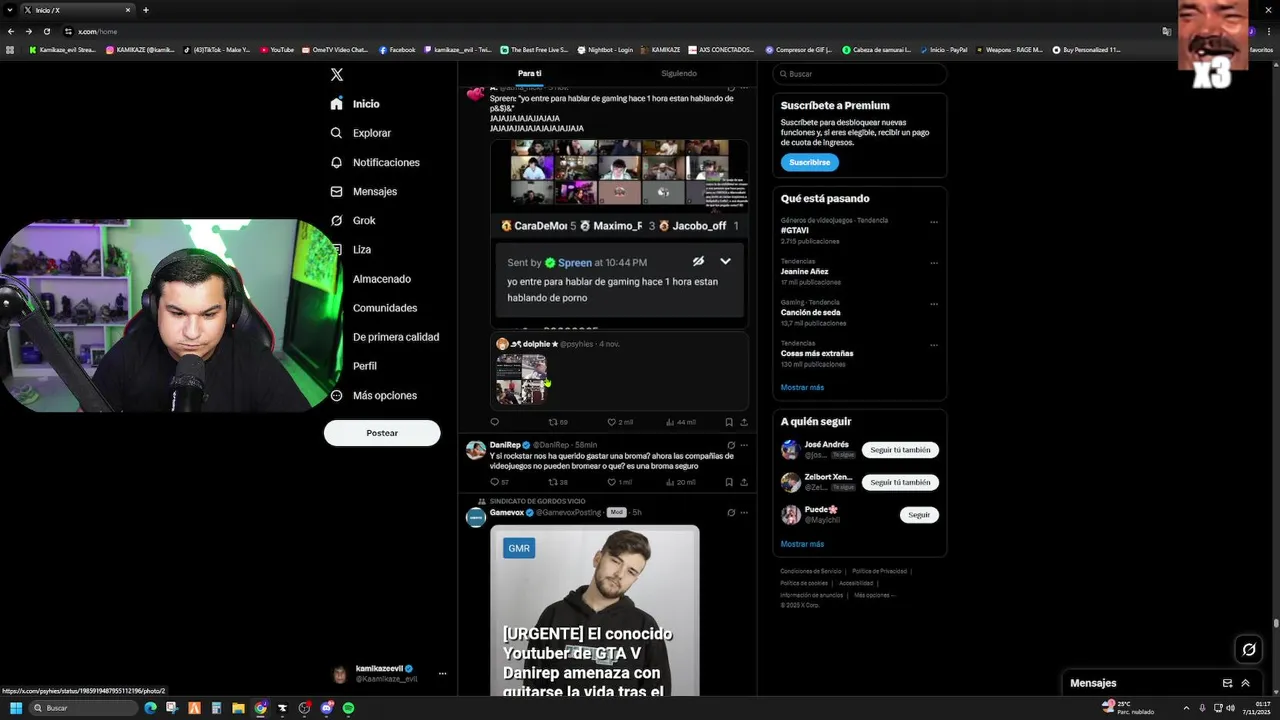This screenshot has width=1280, height=720.
Task: Click Seguir button for Puede
Action: [919, 515]
